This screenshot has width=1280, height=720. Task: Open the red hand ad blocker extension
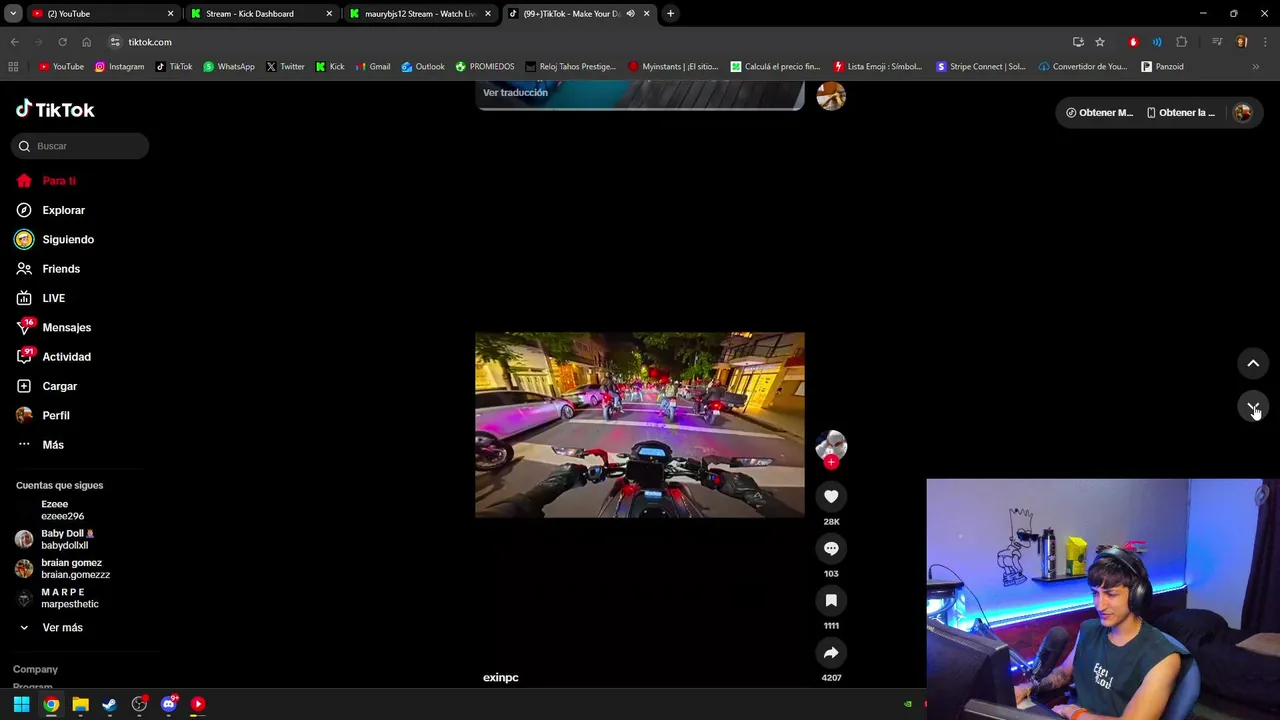coord(1133,42)
